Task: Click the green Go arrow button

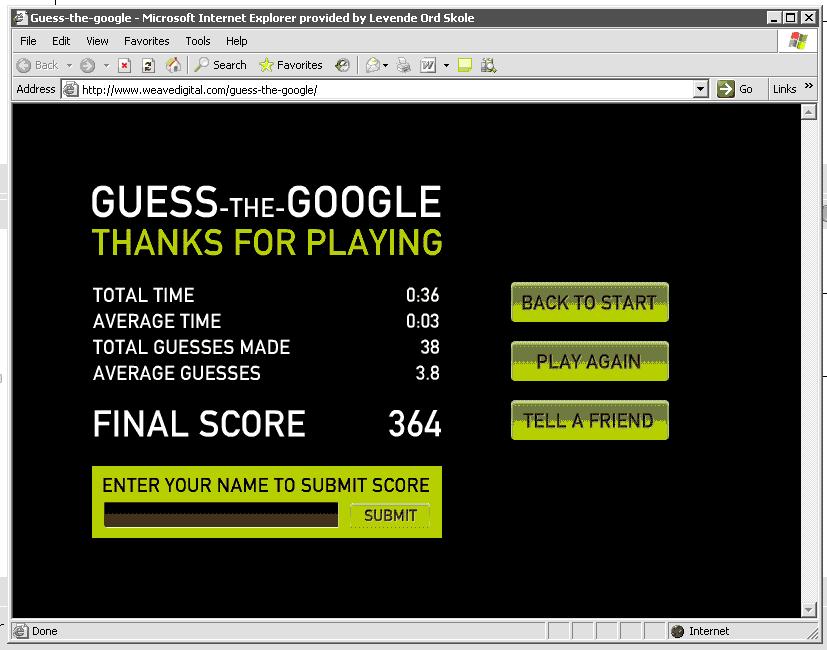Action: (726, 89)
